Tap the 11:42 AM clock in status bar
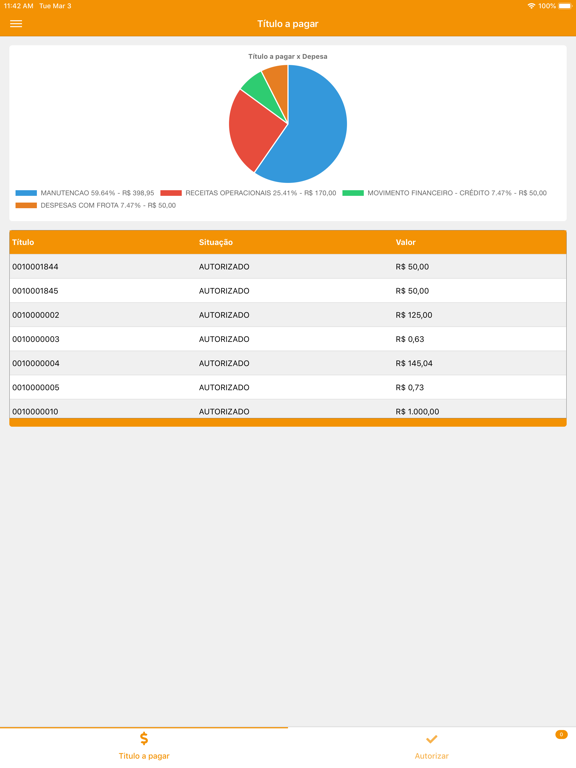 click(19, 6)
